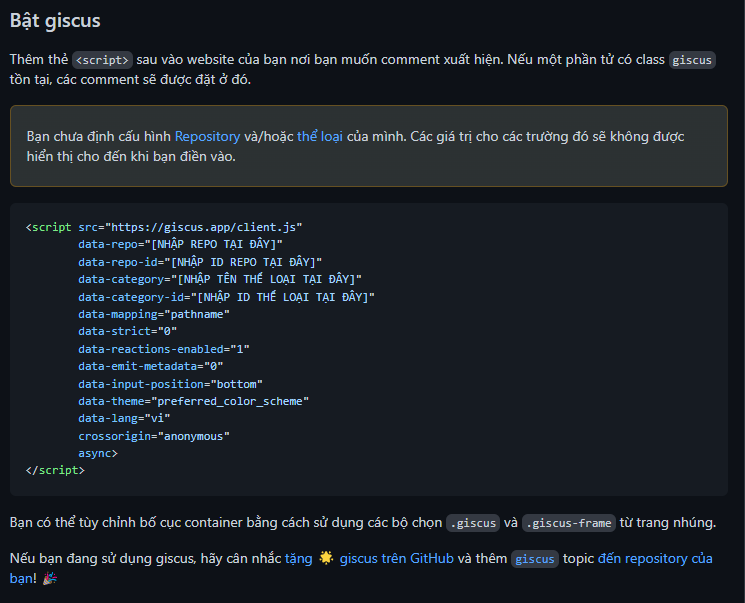Click the '.giscus-frame' selector code
This screenshot has height=603, width=745.
569,523
